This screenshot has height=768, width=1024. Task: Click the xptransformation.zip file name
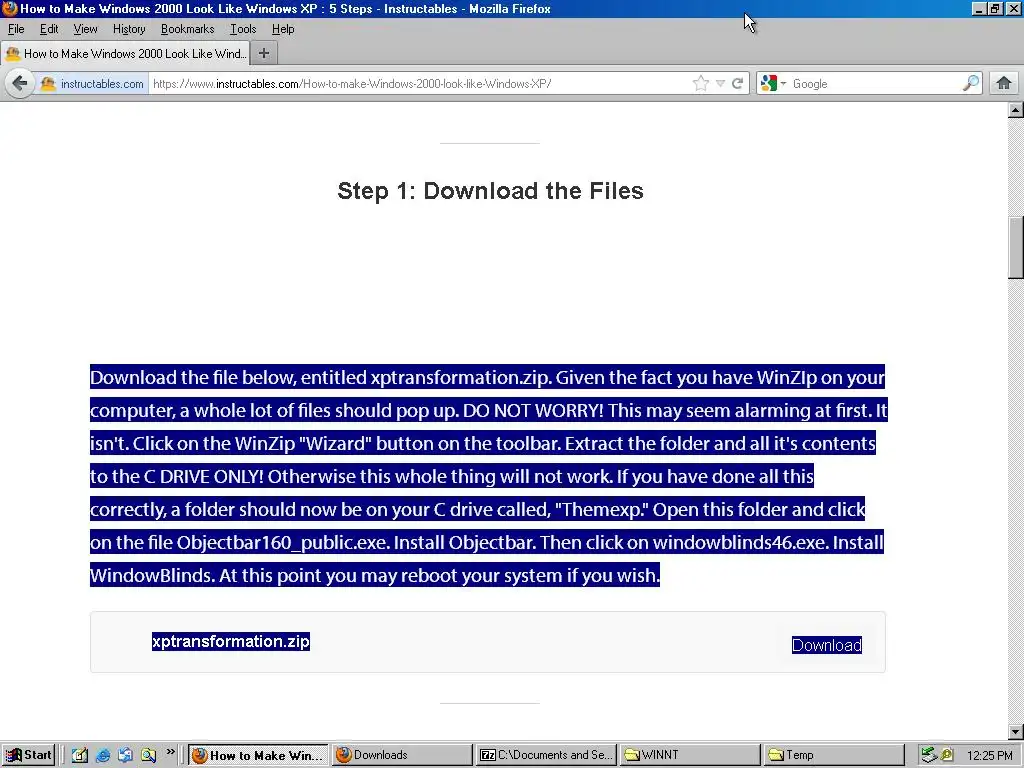click(231, 641)
